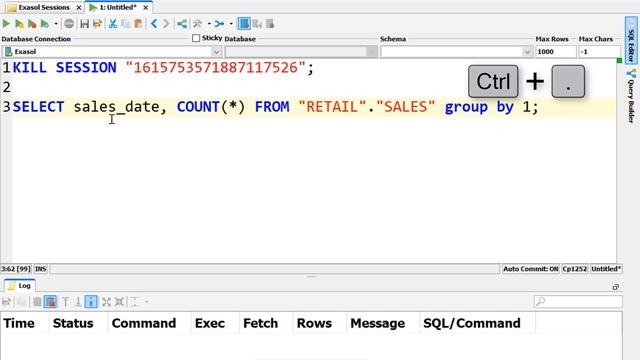This screenshot has width=640, height=360.
Task: Click the detach Log panel icon
Action: pos(616,287)
